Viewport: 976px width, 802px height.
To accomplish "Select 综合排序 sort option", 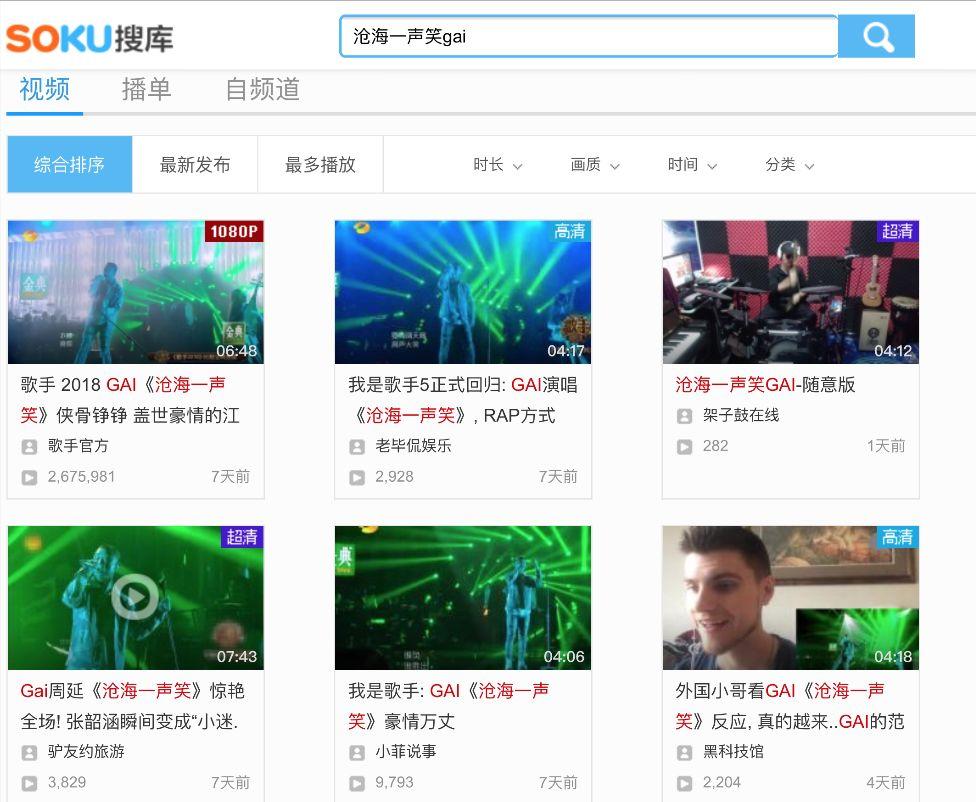I will click(x=69, y=165).
